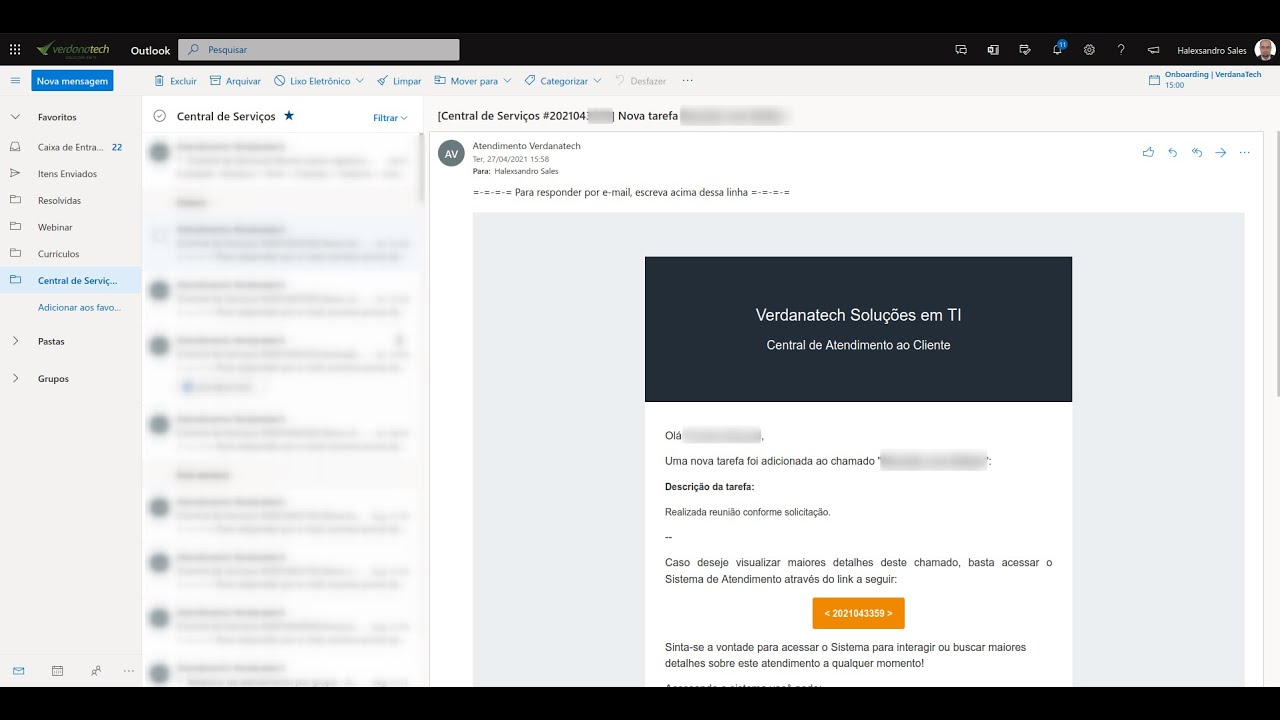Image resolution: width=1280 pixels, height=720 pixels.
Task: Open more actions ellipsis in message
Action: (1244, 153)
